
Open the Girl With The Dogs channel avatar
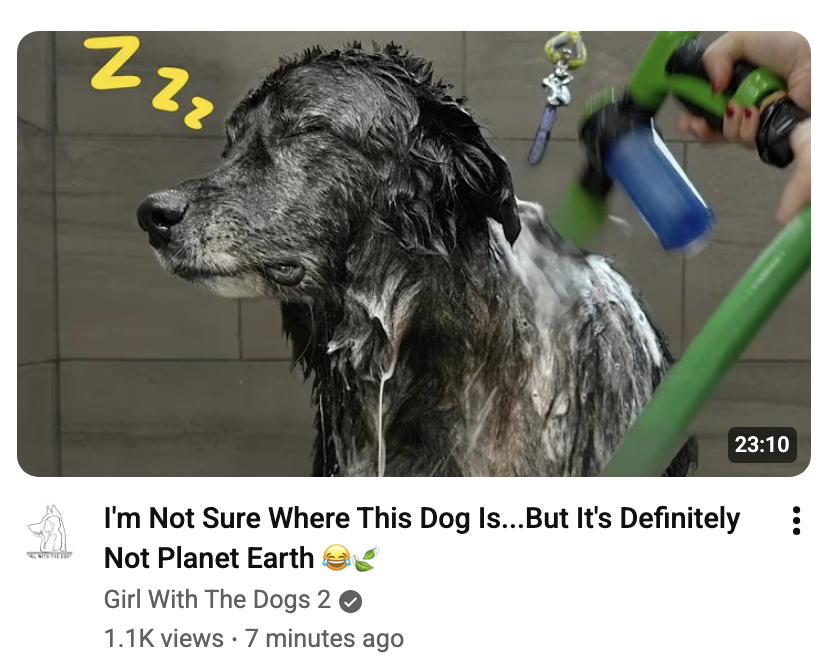point(50,531)
